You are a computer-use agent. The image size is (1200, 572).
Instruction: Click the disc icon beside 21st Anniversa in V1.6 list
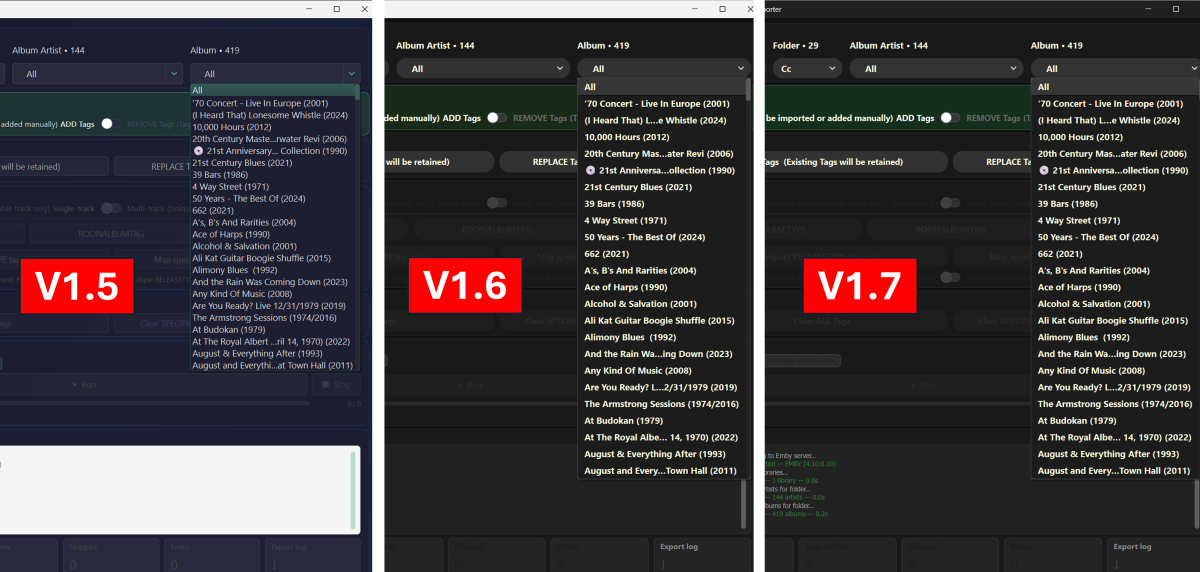(590, 170)
